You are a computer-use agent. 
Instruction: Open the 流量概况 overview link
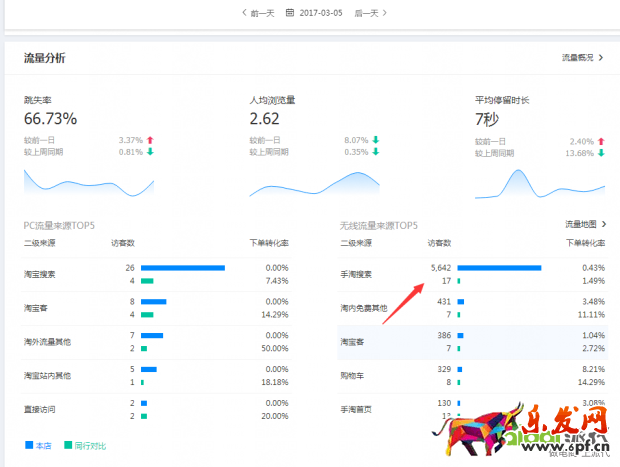click(x=582, y=58)
